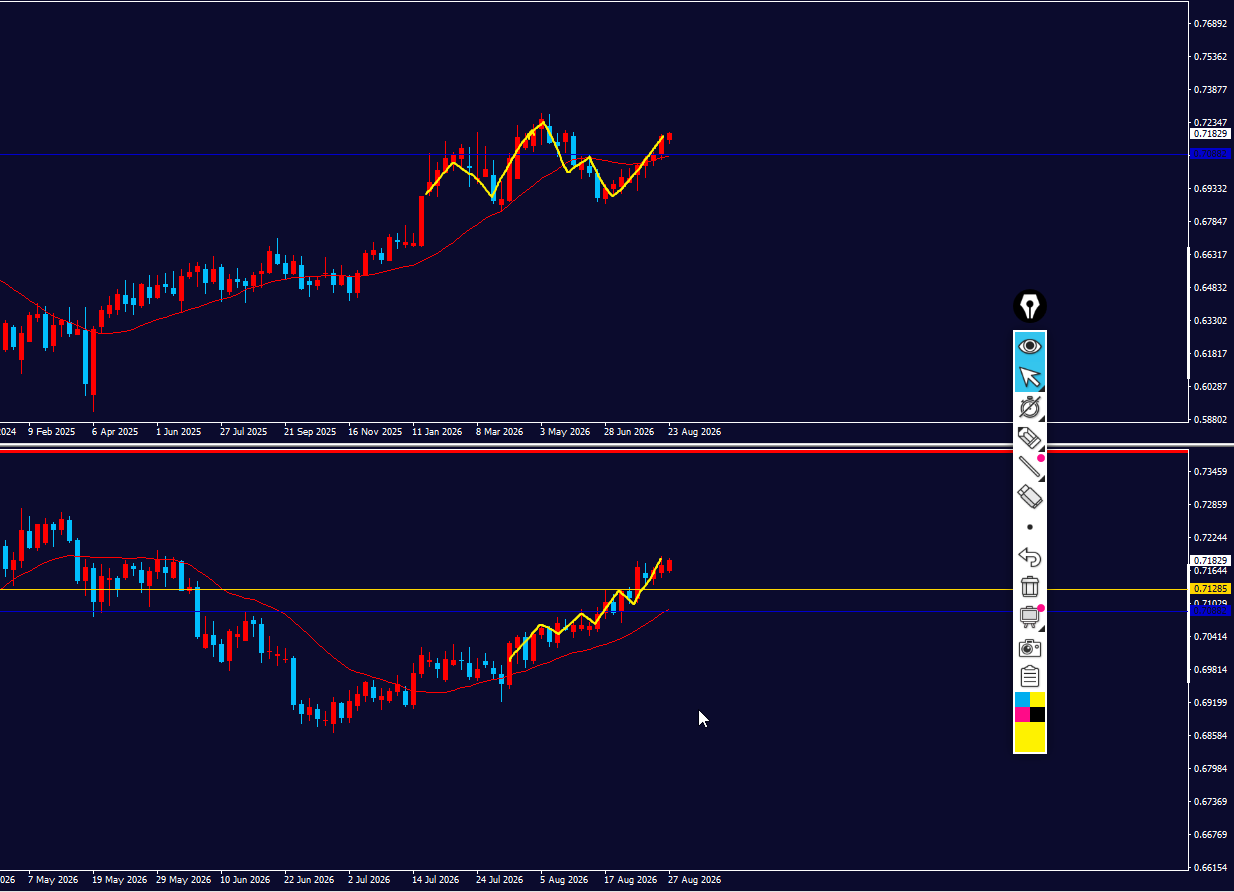Click the 0.60287 price axis label
Image resolution: width=1234 pixels, height=892 pixels.
[1212, 386]
